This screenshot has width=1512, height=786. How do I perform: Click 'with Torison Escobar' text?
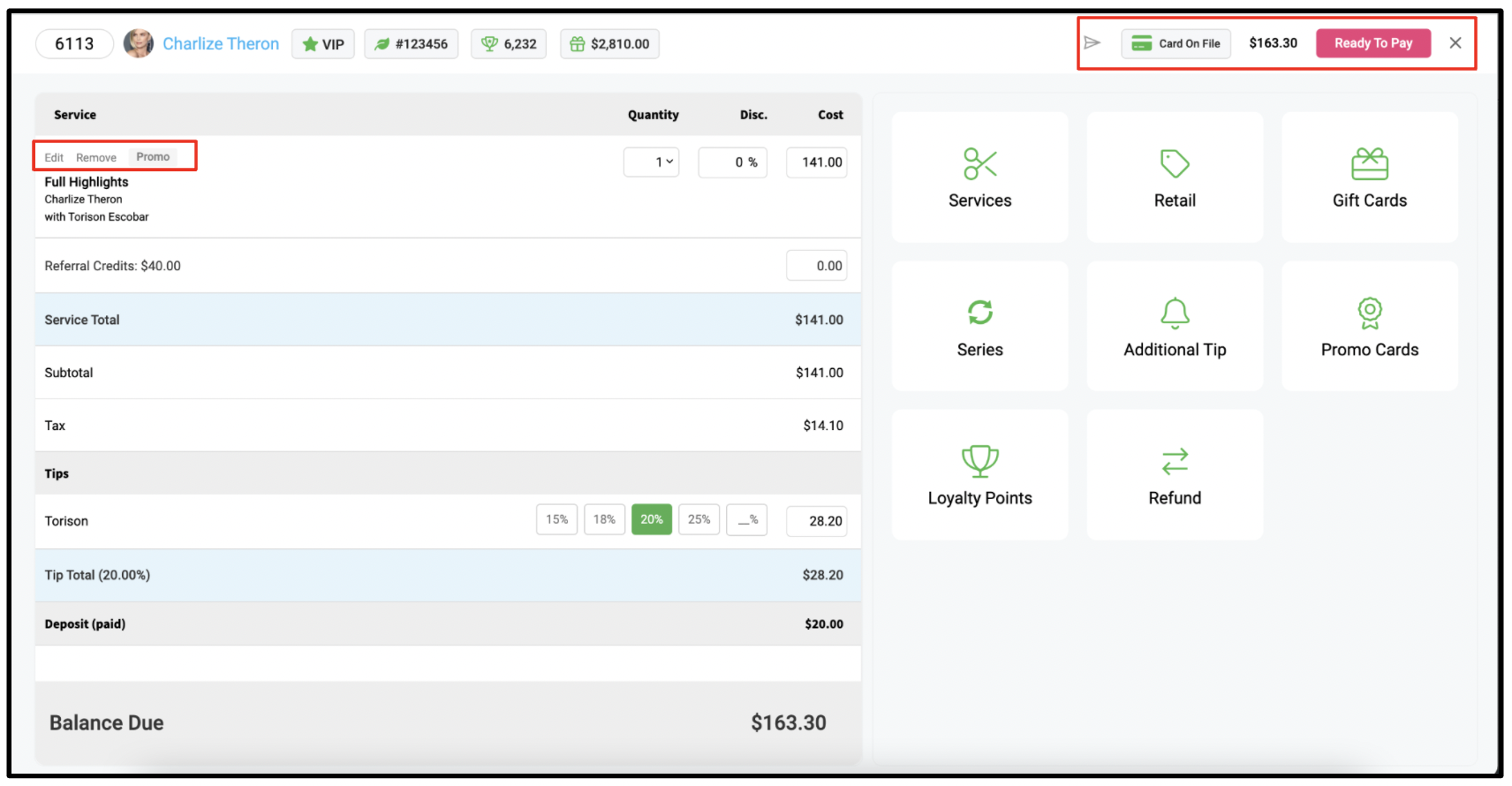pos(96,217)
